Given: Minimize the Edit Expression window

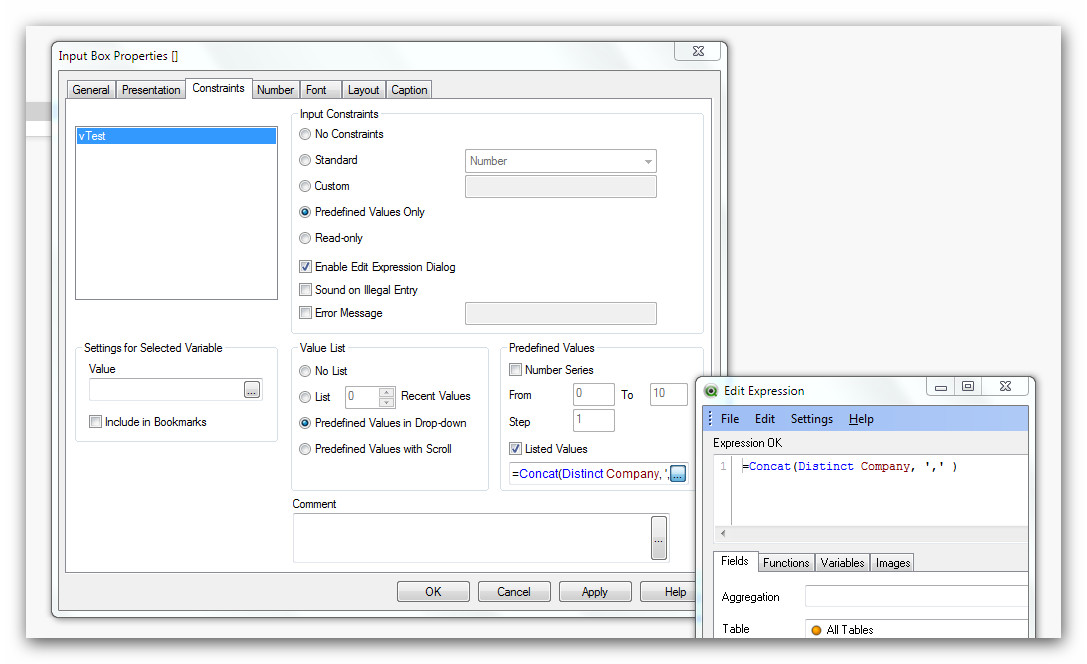Looking at the screenshot, I should click(x=941, y=387).
